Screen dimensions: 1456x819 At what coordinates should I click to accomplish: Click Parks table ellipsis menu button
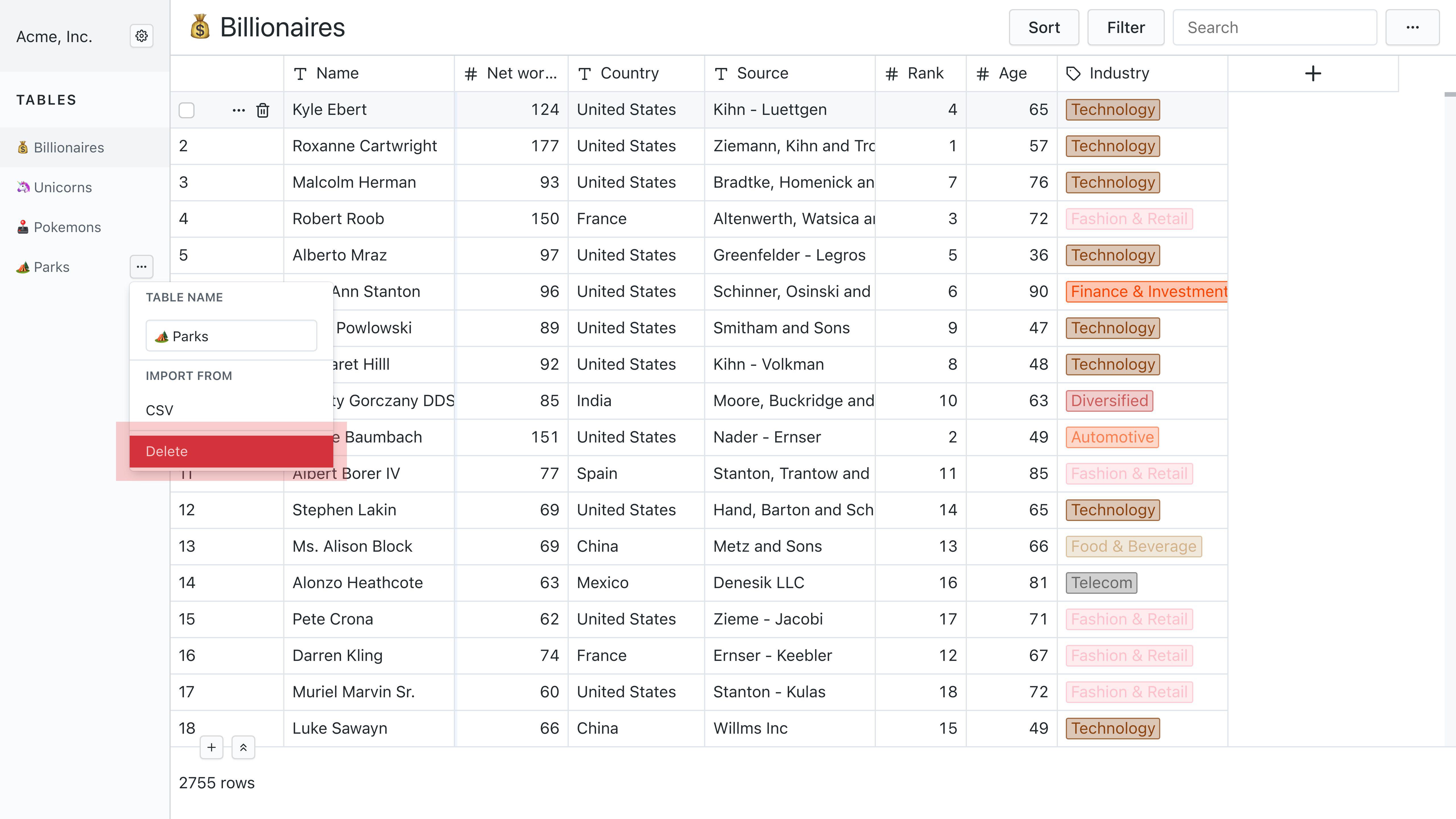pyautogui.click(x=141, y=267)
